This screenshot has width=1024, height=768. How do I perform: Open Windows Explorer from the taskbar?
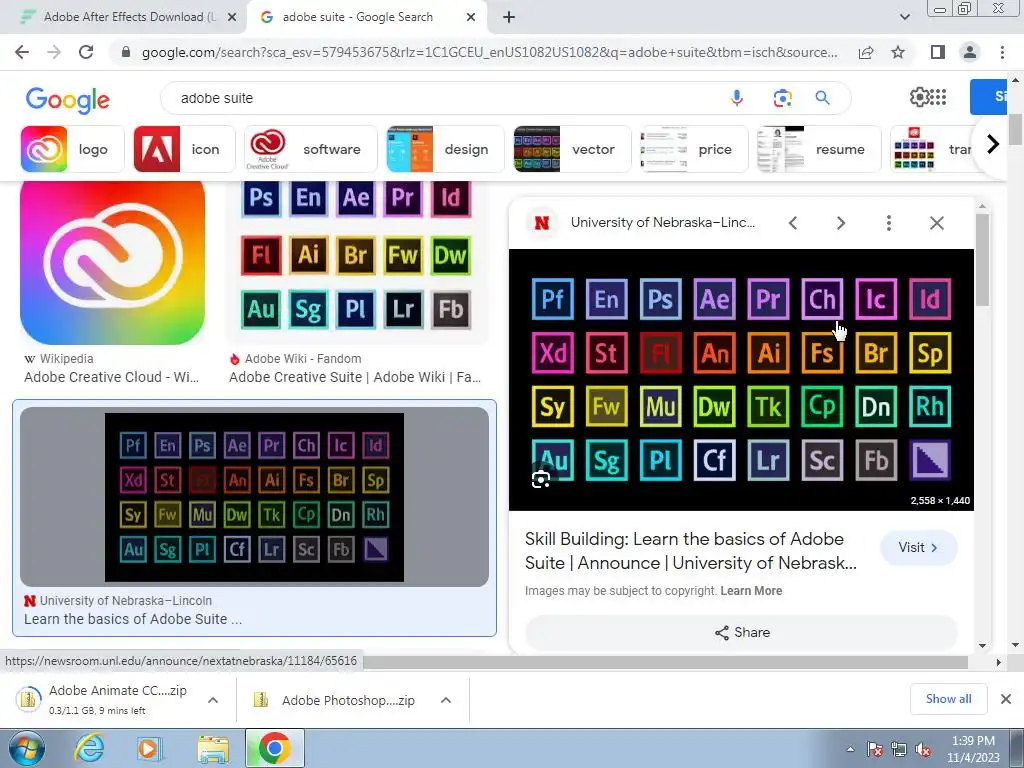coord(213,748)
